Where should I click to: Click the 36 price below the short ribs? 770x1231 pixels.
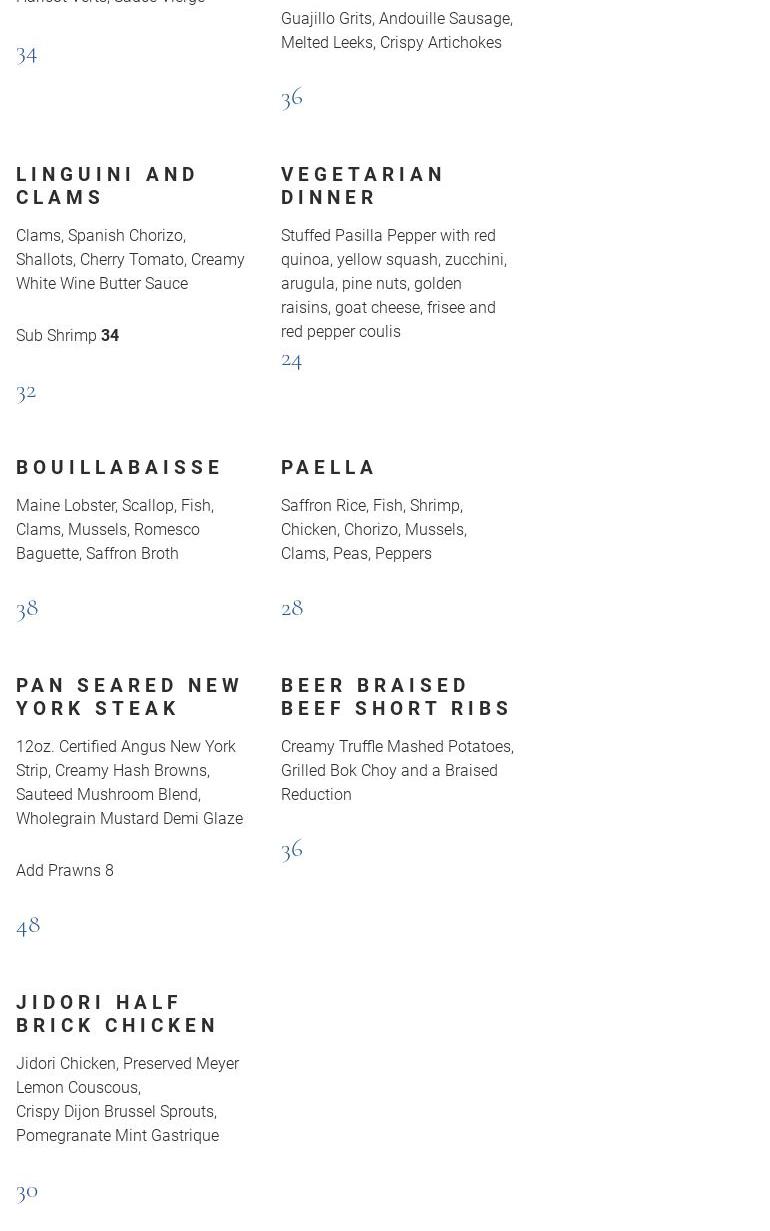(x=292, y=848)
